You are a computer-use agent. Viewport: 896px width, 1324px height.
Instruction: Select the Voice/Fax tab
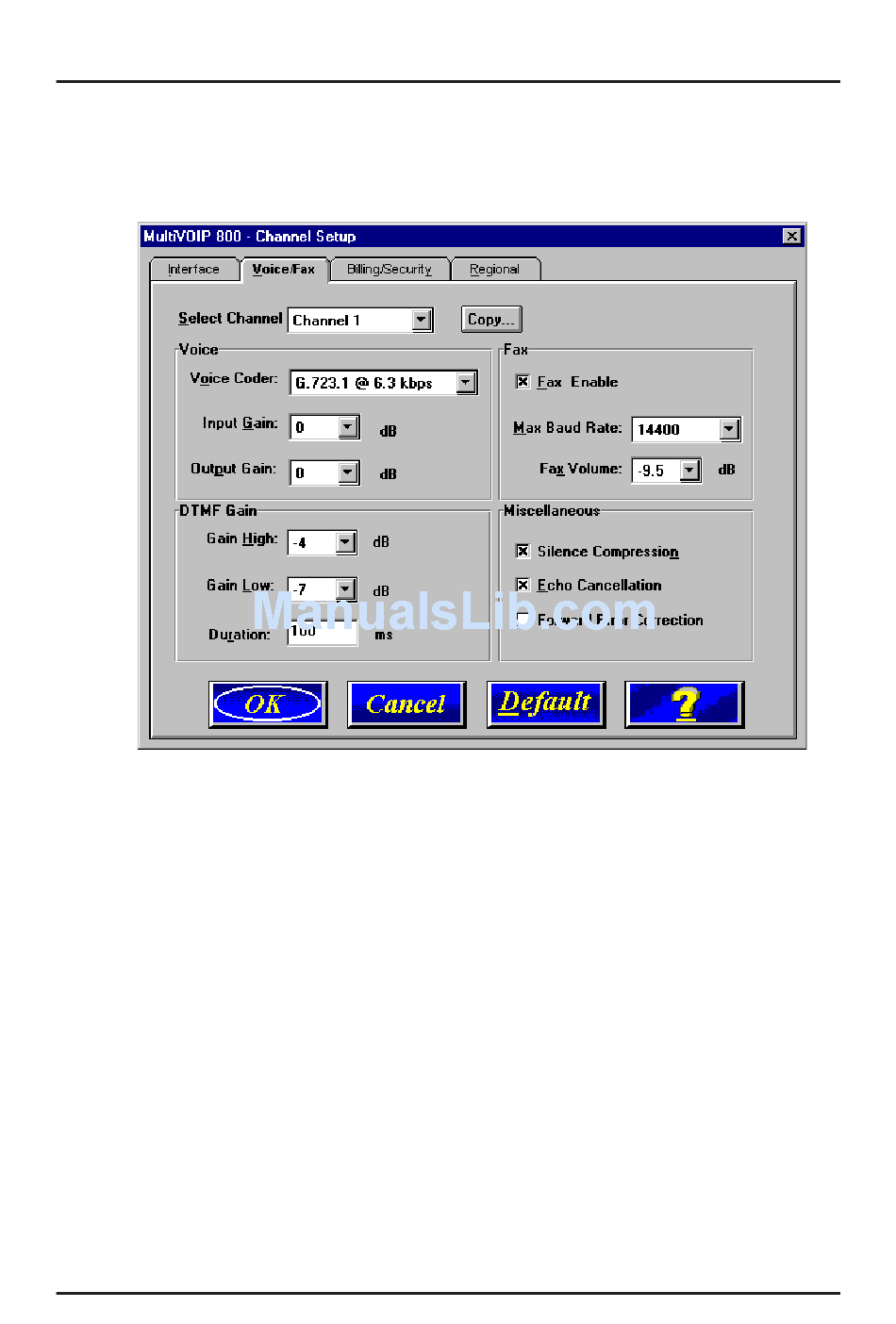(284, 269)
